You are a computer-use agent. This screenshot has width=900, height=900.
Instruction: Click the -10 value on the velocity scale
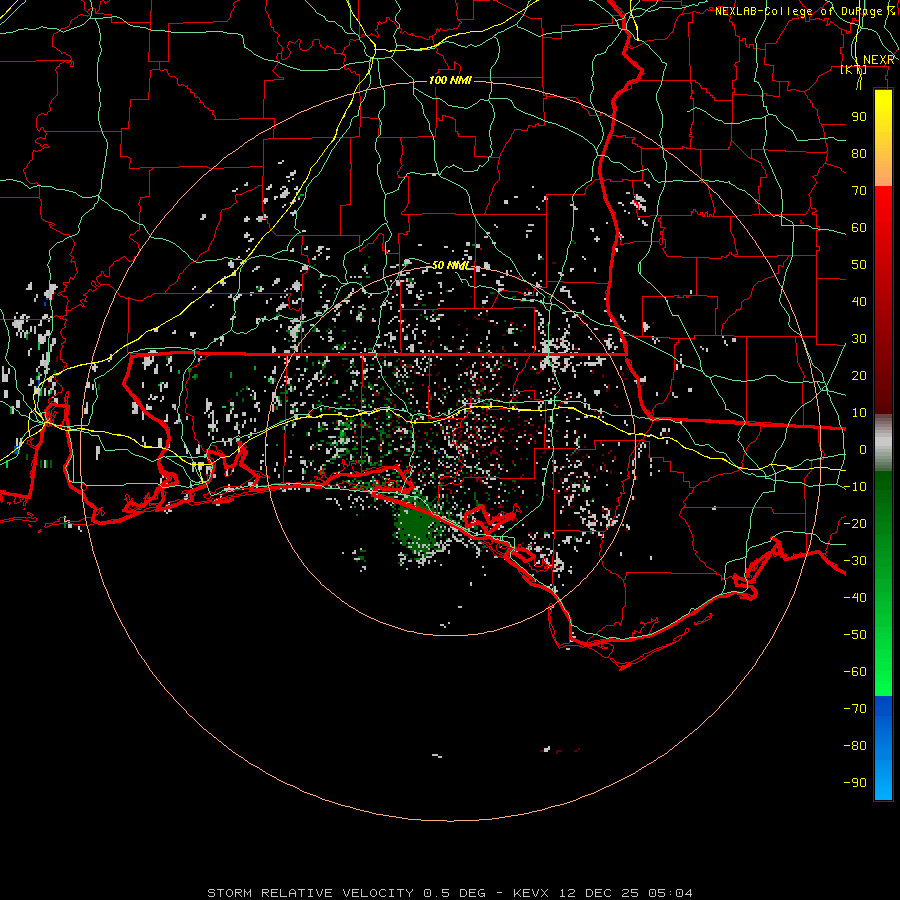click(x=855, y=487)
